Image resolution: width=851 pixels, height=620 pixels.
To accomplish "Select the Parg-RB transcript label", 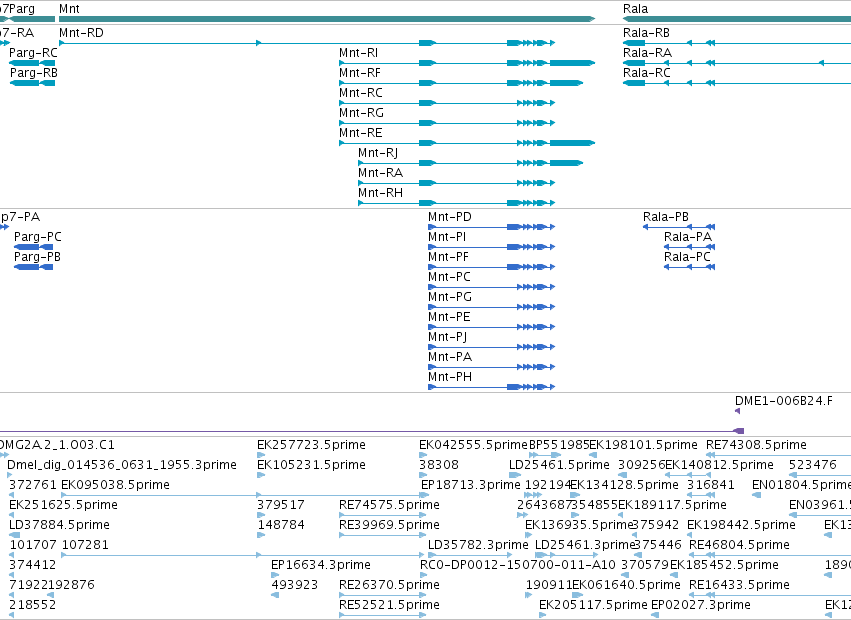I will pyautogui.click(x=34, y=73).
